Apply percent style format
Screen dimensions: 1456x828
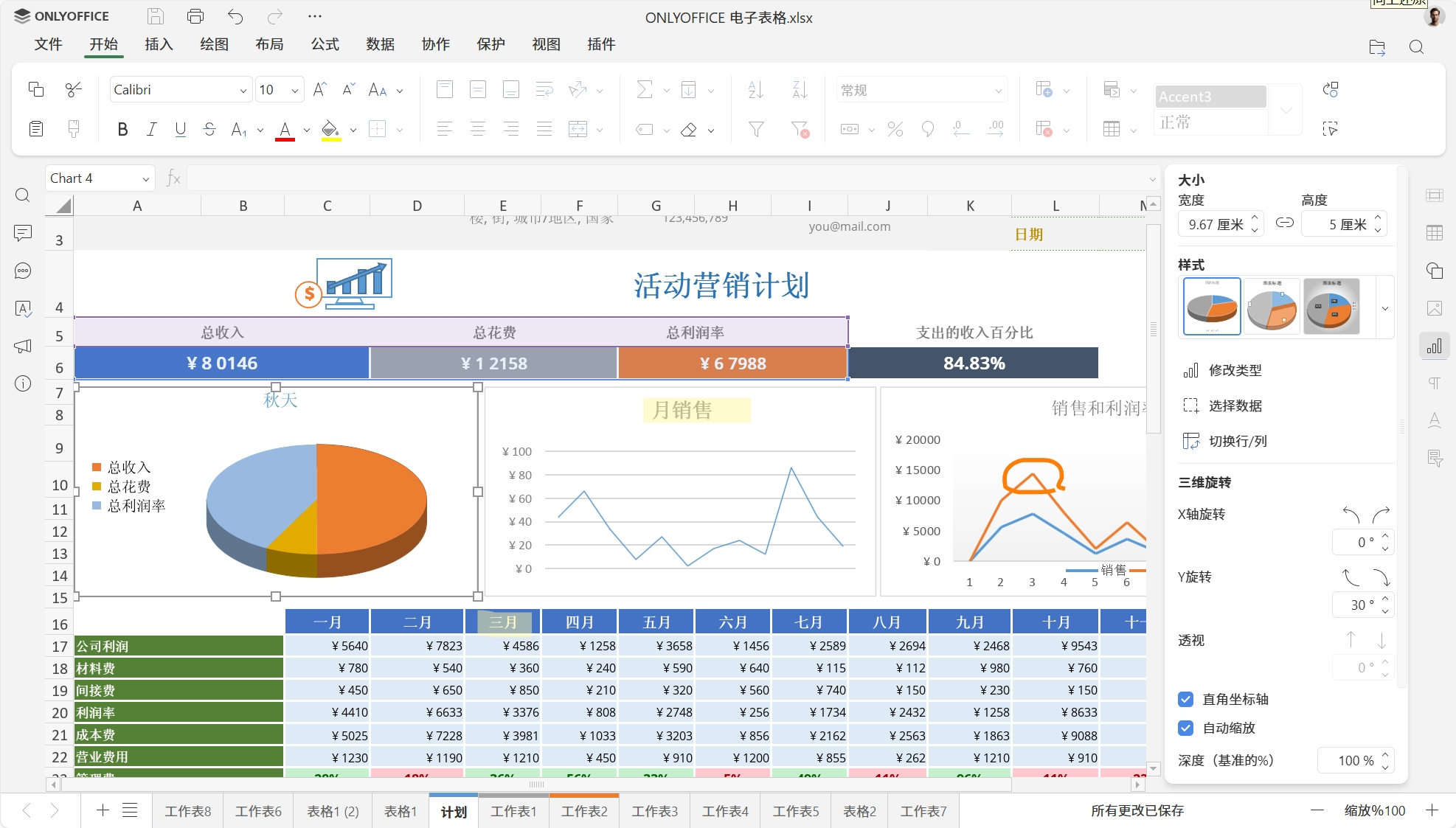pyautogui.click(x=895, y=130)
